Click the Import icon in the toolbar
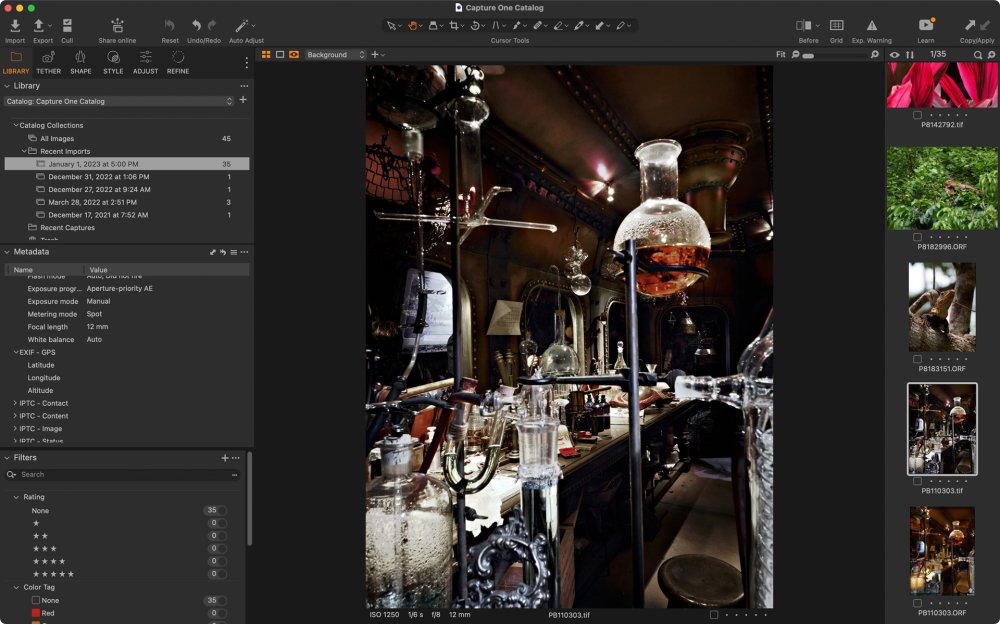 point(15,25)
